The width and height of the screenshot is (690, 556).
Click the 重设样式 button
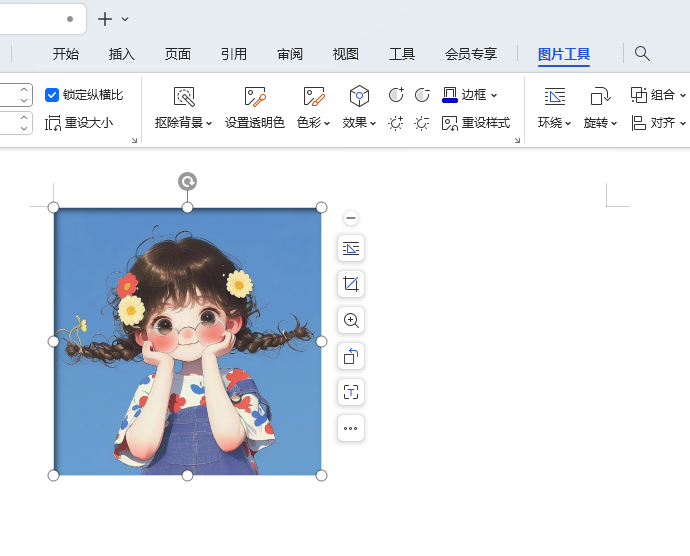[476, 123]
